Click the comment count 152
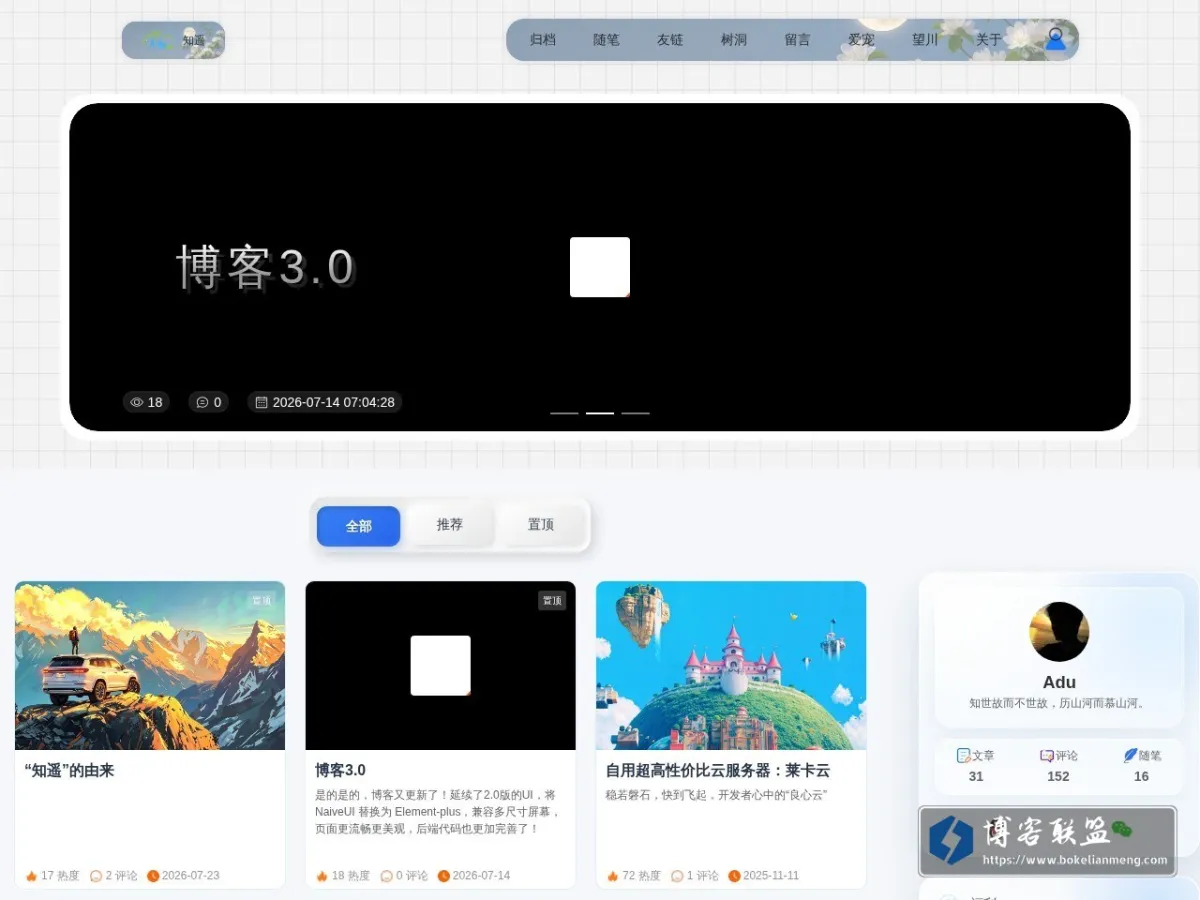This screenshot has width=1200, height=900. pos(1058,776)
